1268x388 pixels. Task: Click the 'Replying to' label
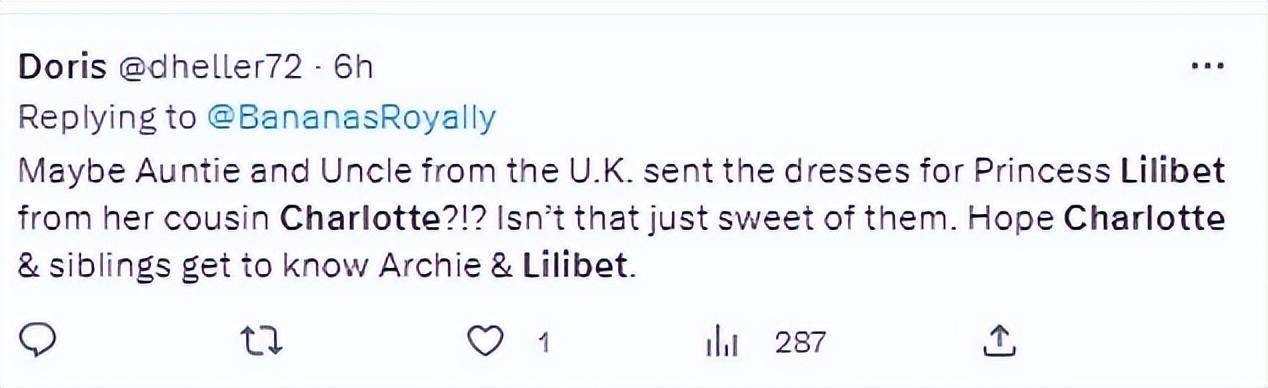108,118
